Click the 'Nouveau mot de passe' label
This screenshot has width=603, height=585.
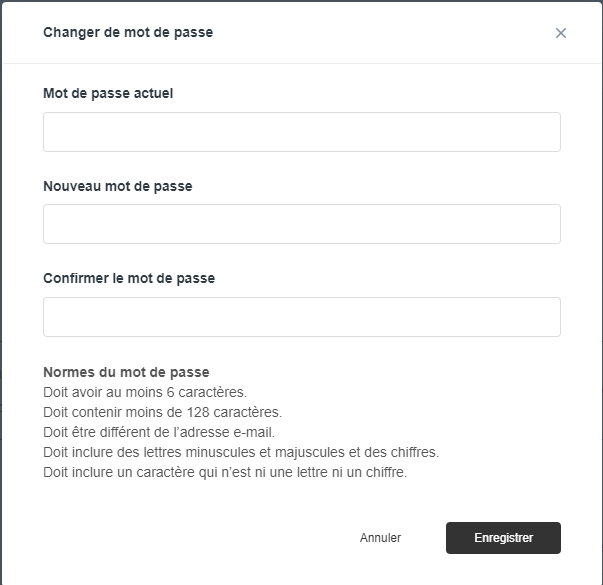coord(118,186)
